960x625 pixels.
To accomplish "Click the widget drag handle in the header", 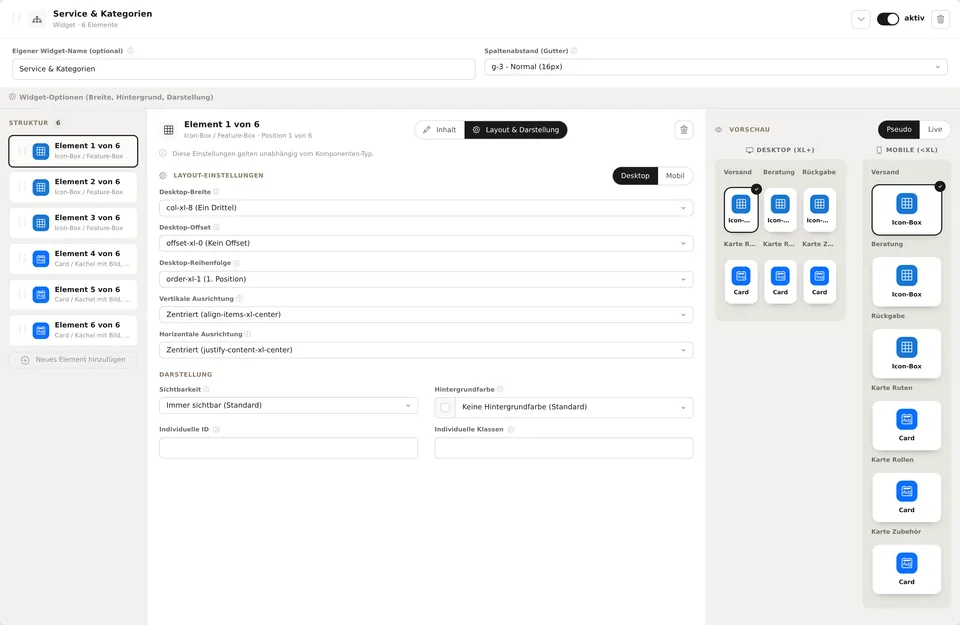I will tap(17, 18).
